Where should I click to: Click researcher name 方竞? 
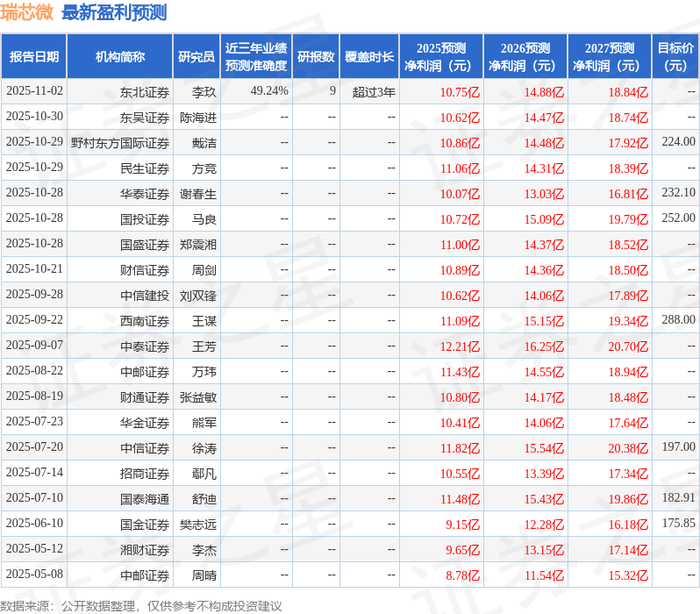click(x=204, y=169)
